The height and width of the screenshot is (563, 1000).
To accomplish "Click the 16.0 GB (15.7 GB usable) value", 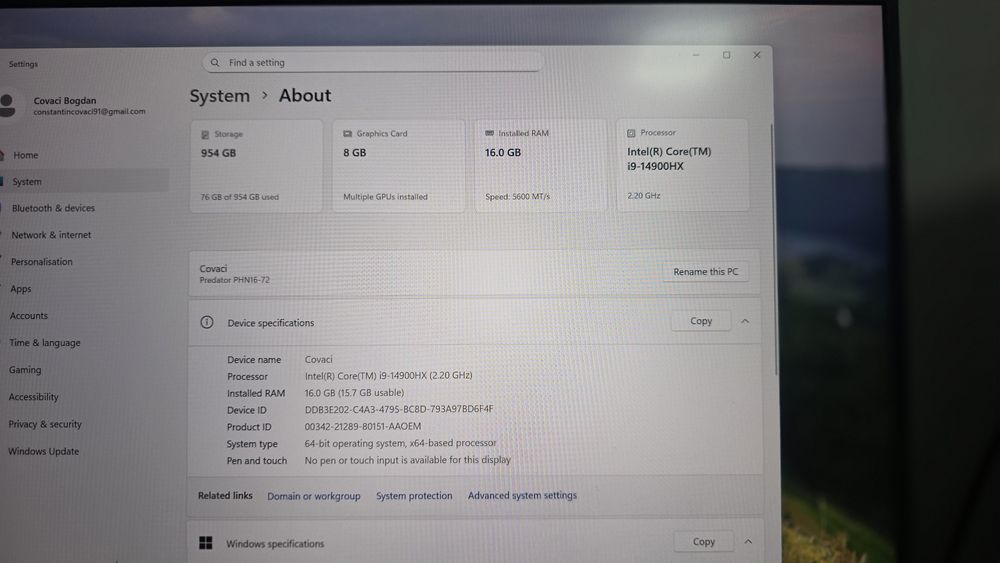I will (354, 393).
